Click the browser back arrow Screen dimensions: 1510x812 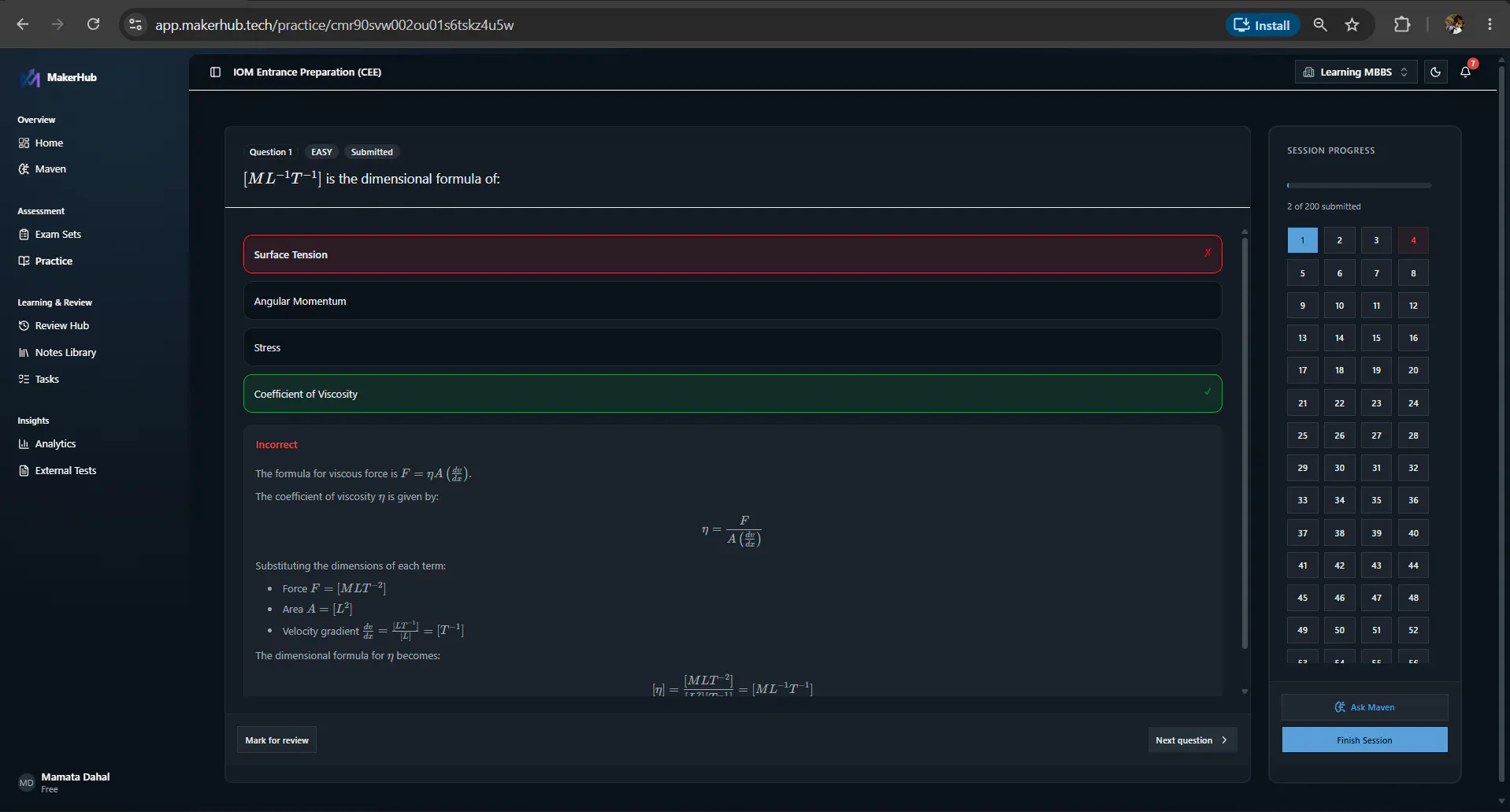[x=22, y=24]
